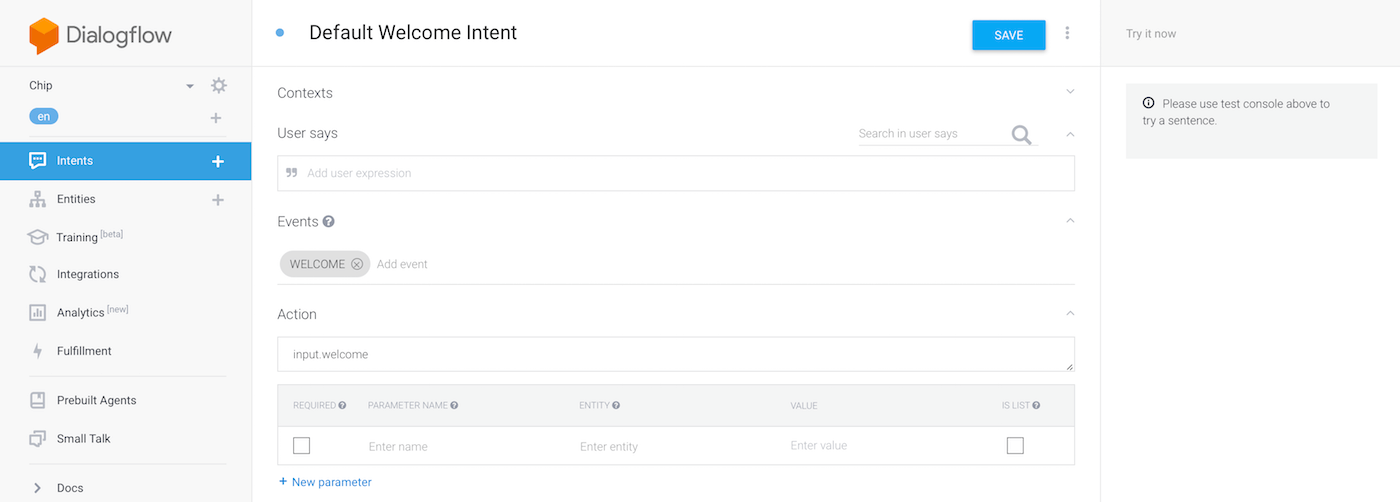Open Integrations from the sidebar
This screenshot has width=1400, height=502.
(x=88, y=274)
